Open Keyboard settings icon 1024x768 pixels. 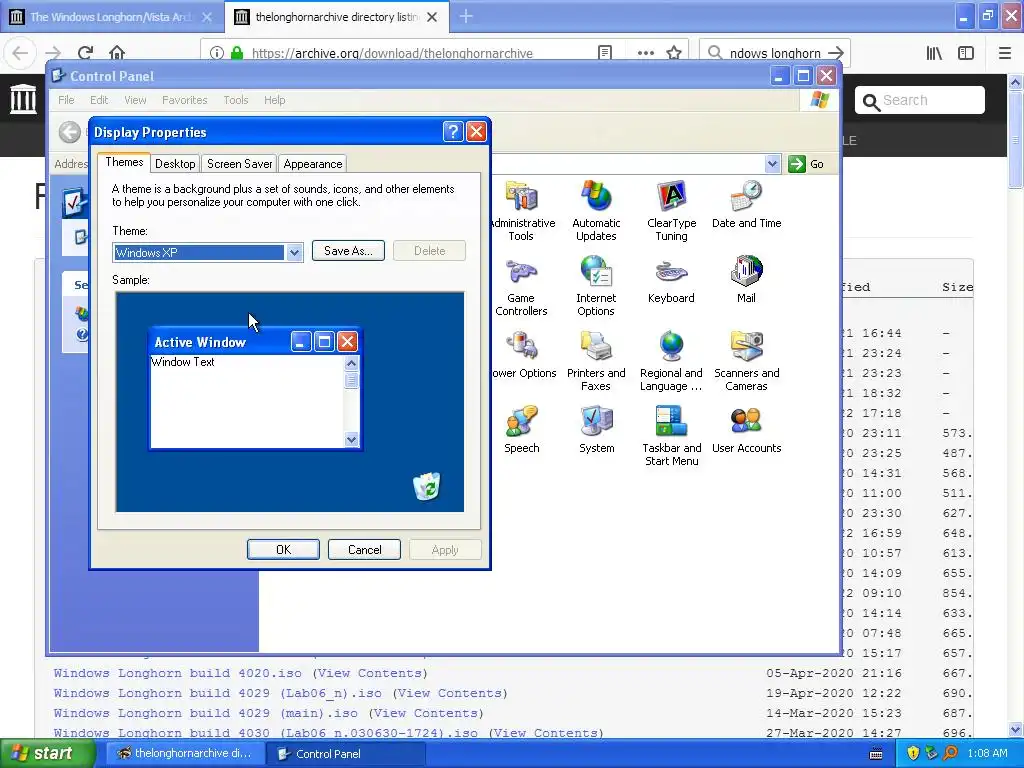pyautogui.click(x=671, y=279)
